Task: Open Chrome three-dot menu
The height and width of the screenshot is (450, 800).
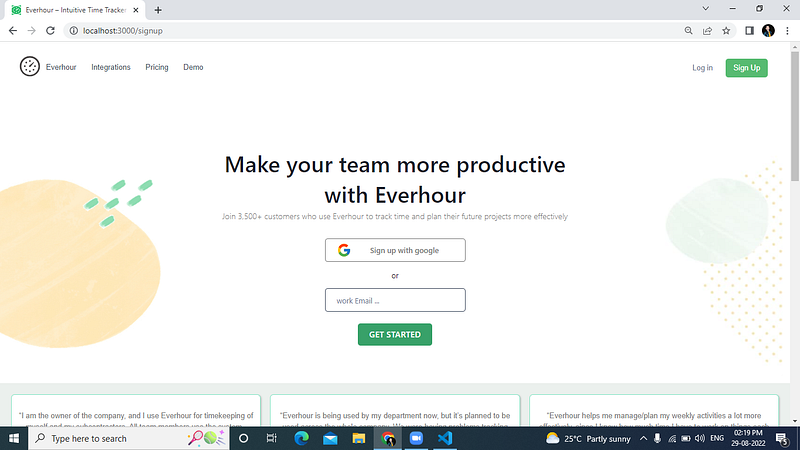Action: coord(787,31)
